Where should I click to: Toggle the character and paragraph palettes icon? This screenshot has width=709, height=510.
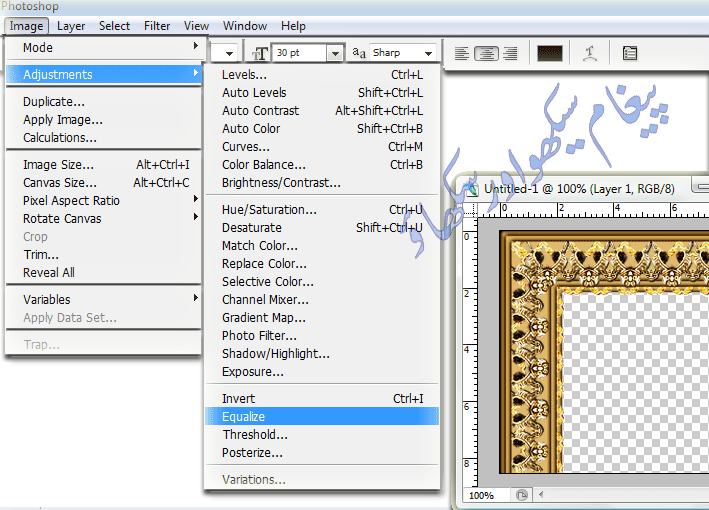[x=629, y=53]
